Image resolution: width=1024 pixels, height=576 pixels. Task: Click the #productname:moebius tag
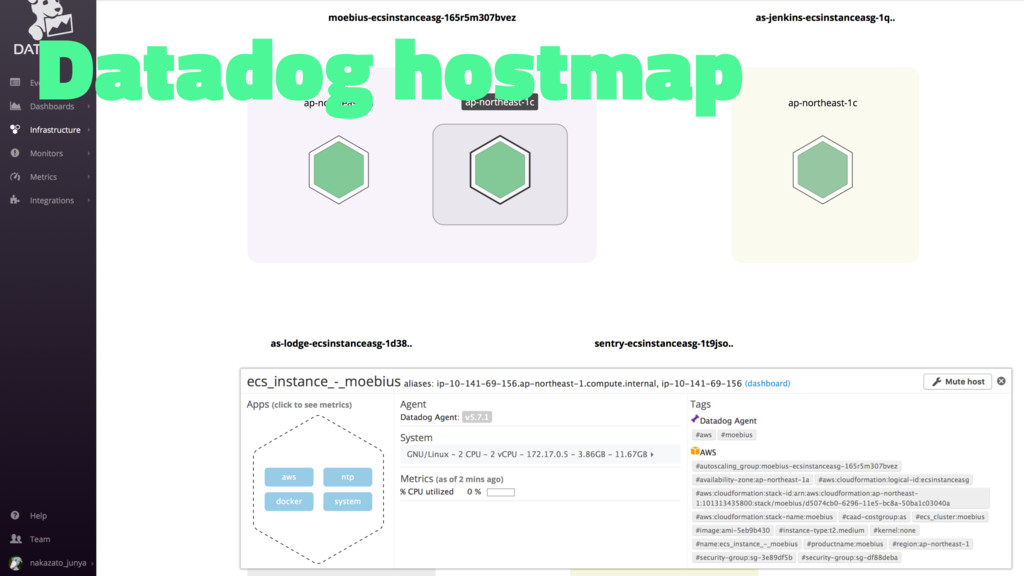tap(844, 544)
